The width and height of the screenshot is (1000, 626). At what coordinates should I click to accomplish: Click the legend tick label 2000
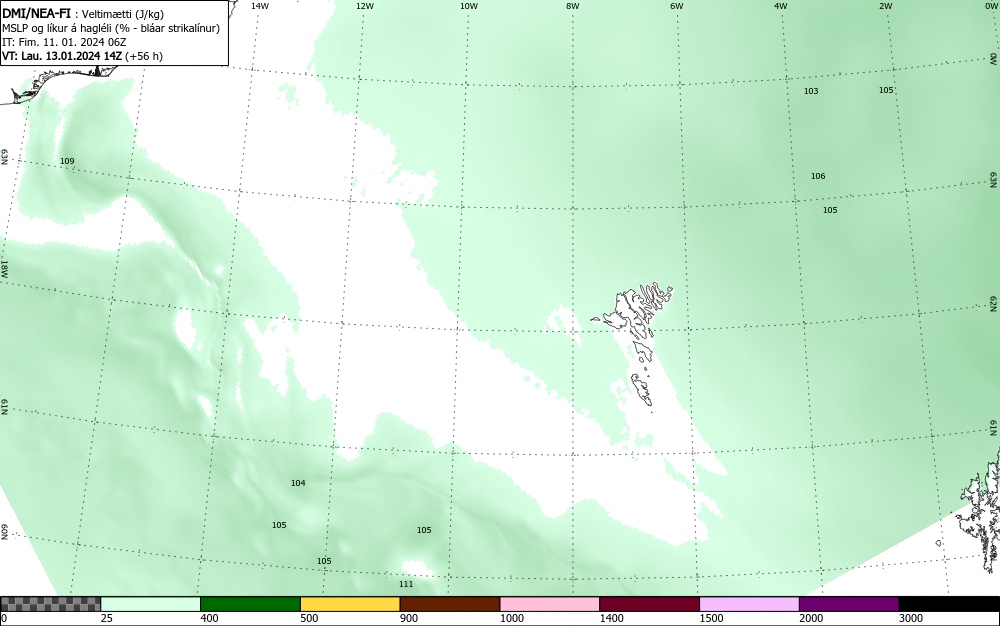811,618
